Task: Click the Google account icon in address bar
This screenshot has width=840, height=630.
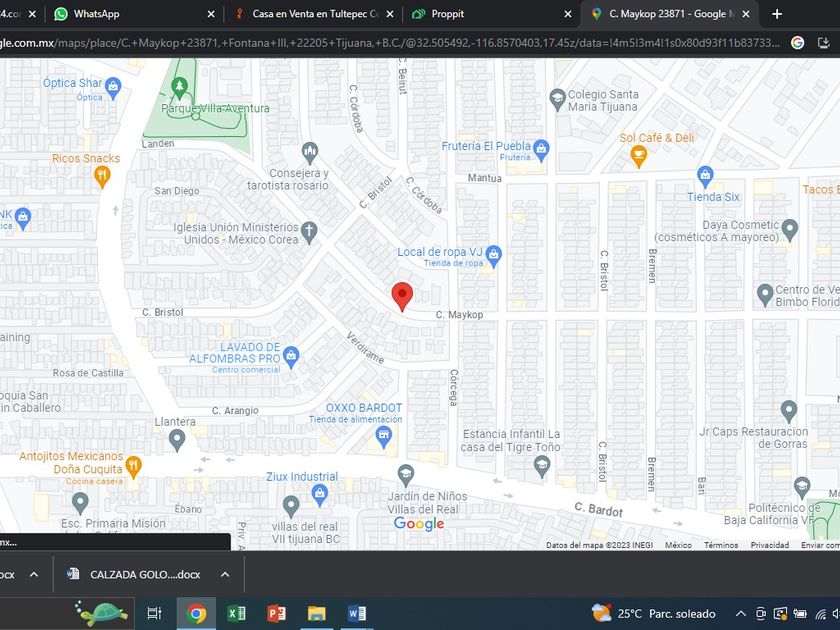Action: pos(797,43)
